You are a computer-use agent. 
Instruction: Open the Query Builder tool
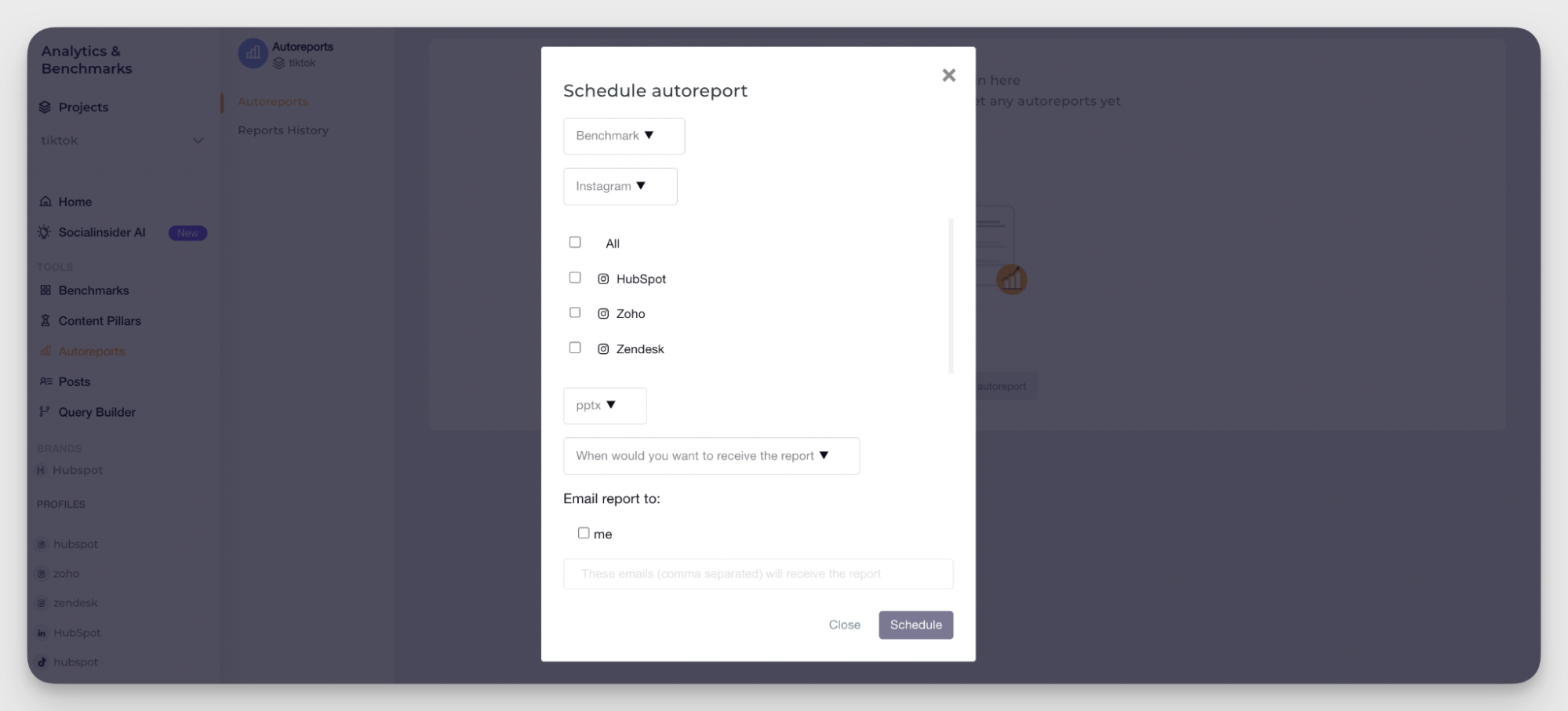click(x=96, y=412)
